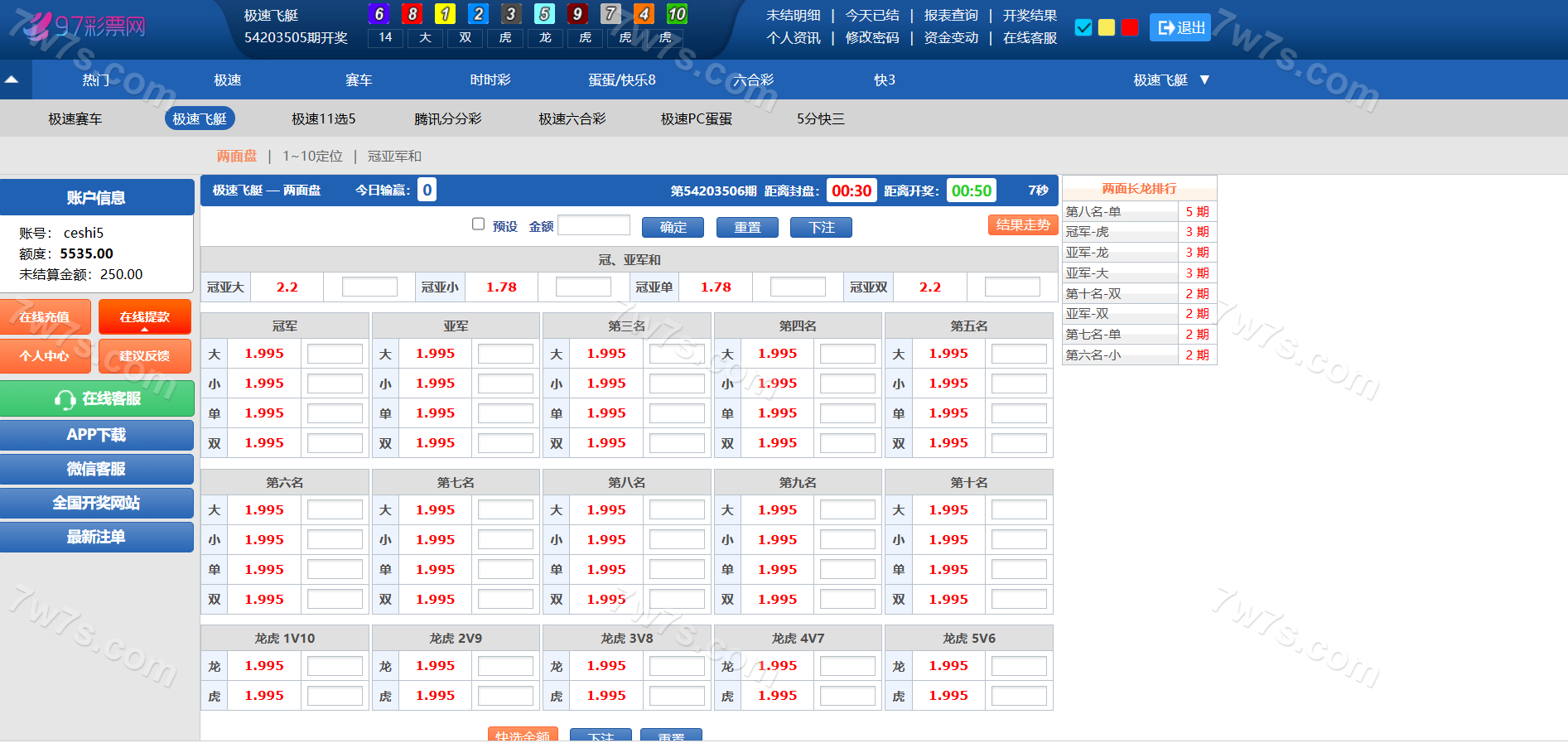1568x743 pixels.
Task: Click the 金额 amount input field
Action: 594,225
